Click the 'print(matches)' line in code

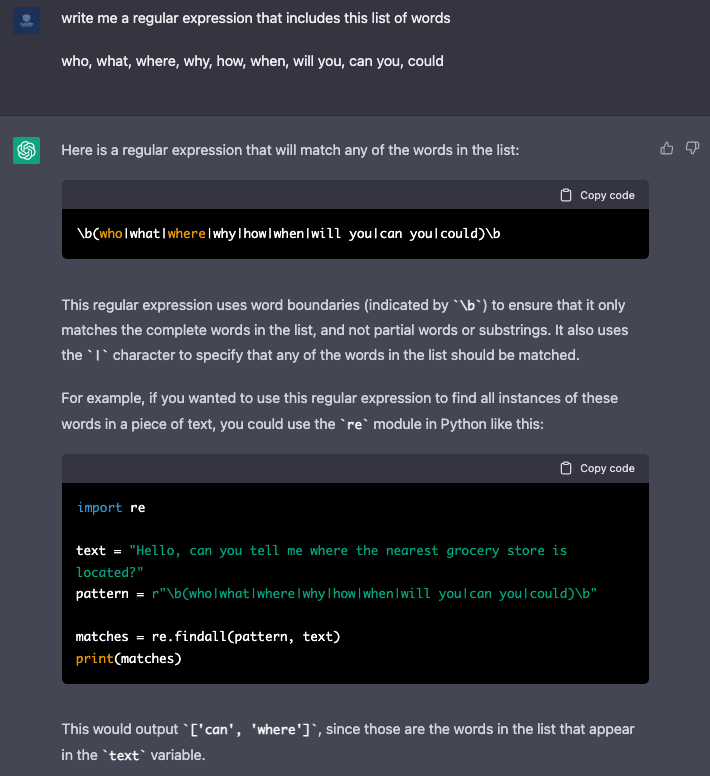tap(129, 659)
